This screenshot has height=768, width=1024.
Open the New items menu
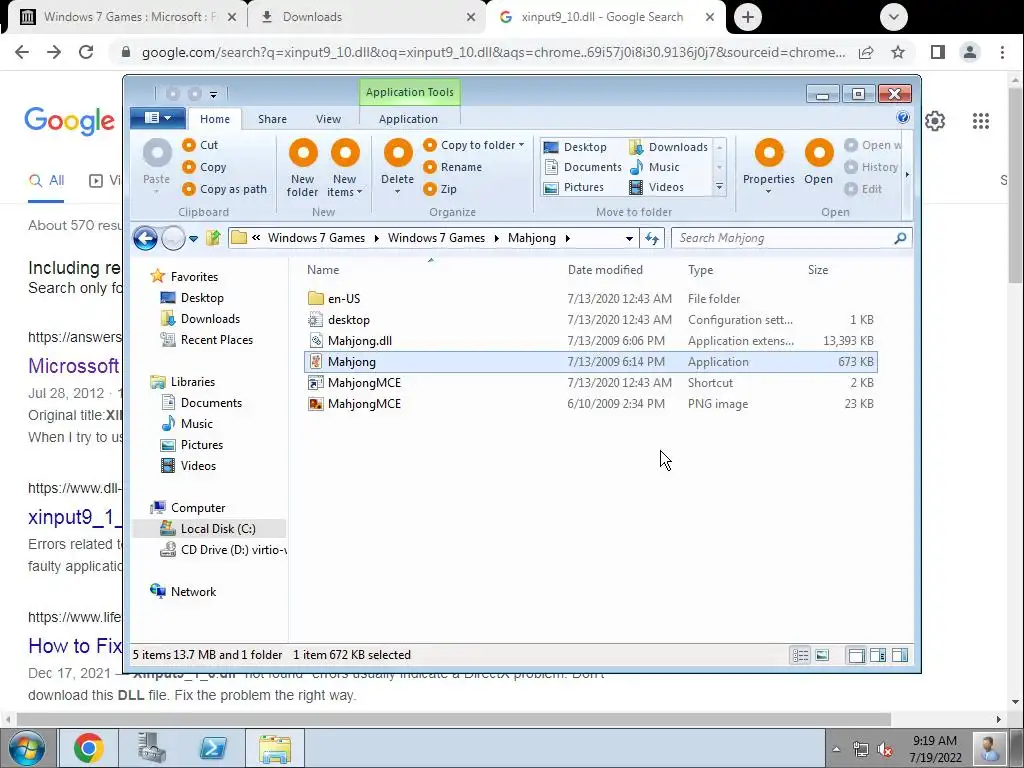345,167
